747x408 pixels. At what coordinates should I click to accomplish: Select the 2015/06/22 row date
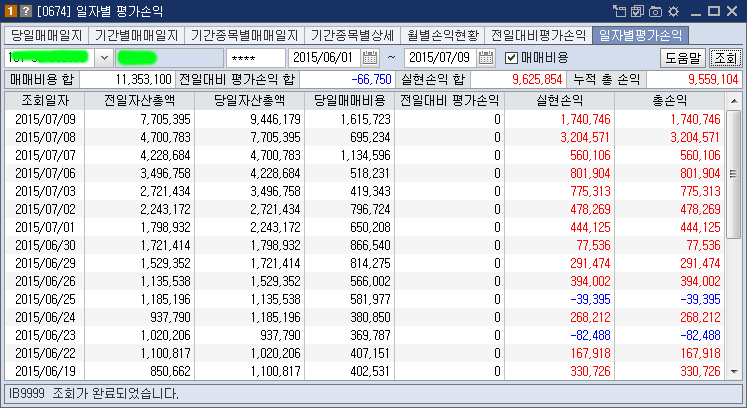(45, 353)
